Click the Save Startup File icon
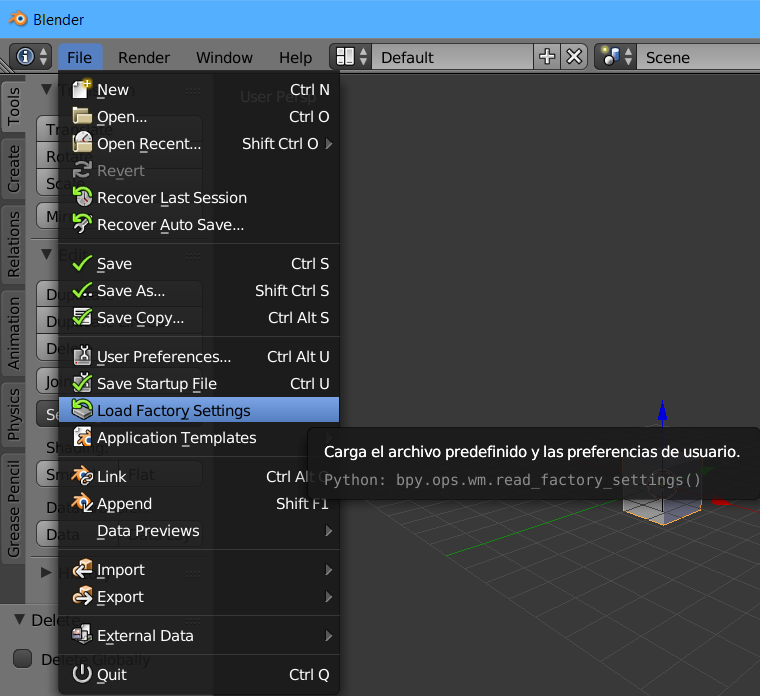The image size is (760, 696). pyautogui.click(x=82, y=383)
